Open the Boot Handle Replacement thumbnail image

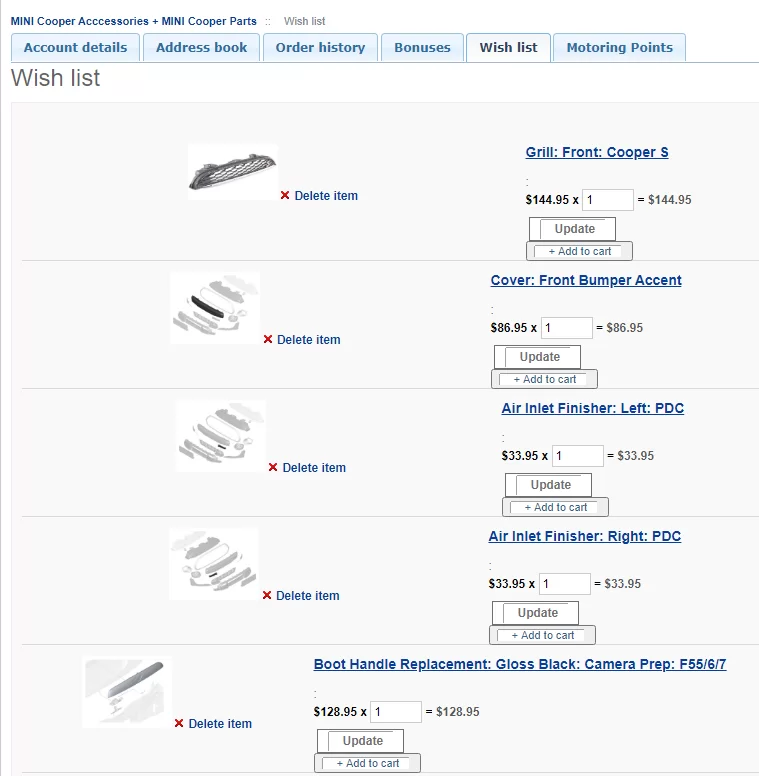pyautogui.click(x=127, y=692)
